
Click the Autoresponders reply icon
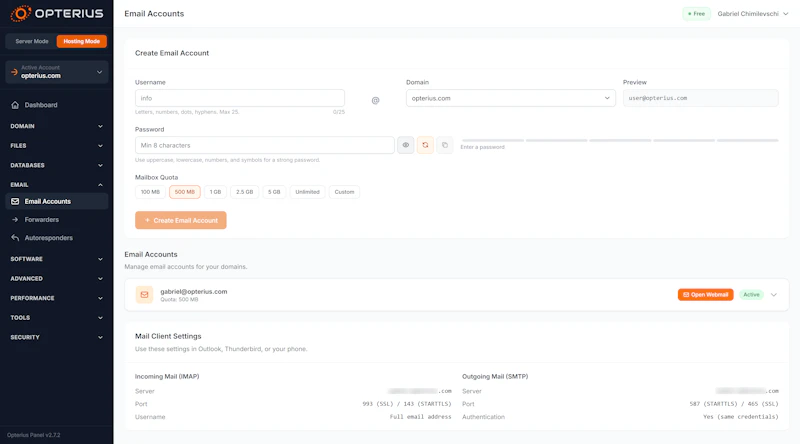[x=15, y=238]
